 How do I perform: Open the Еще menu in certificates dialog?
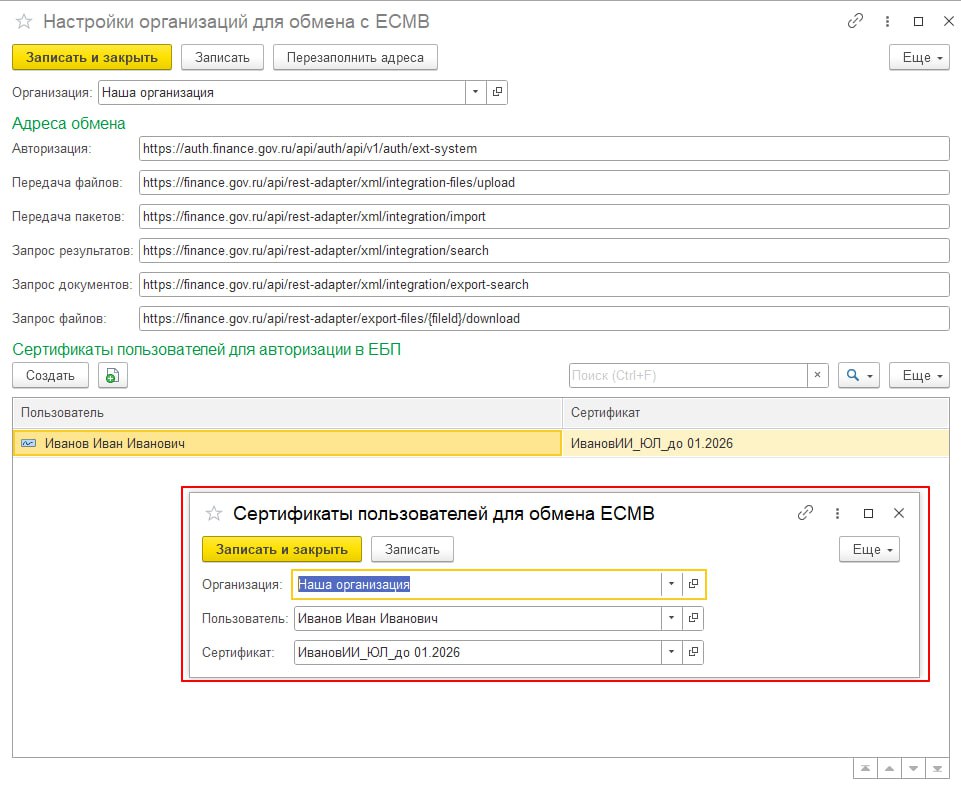pyautogui.click(x=868, y=549)
